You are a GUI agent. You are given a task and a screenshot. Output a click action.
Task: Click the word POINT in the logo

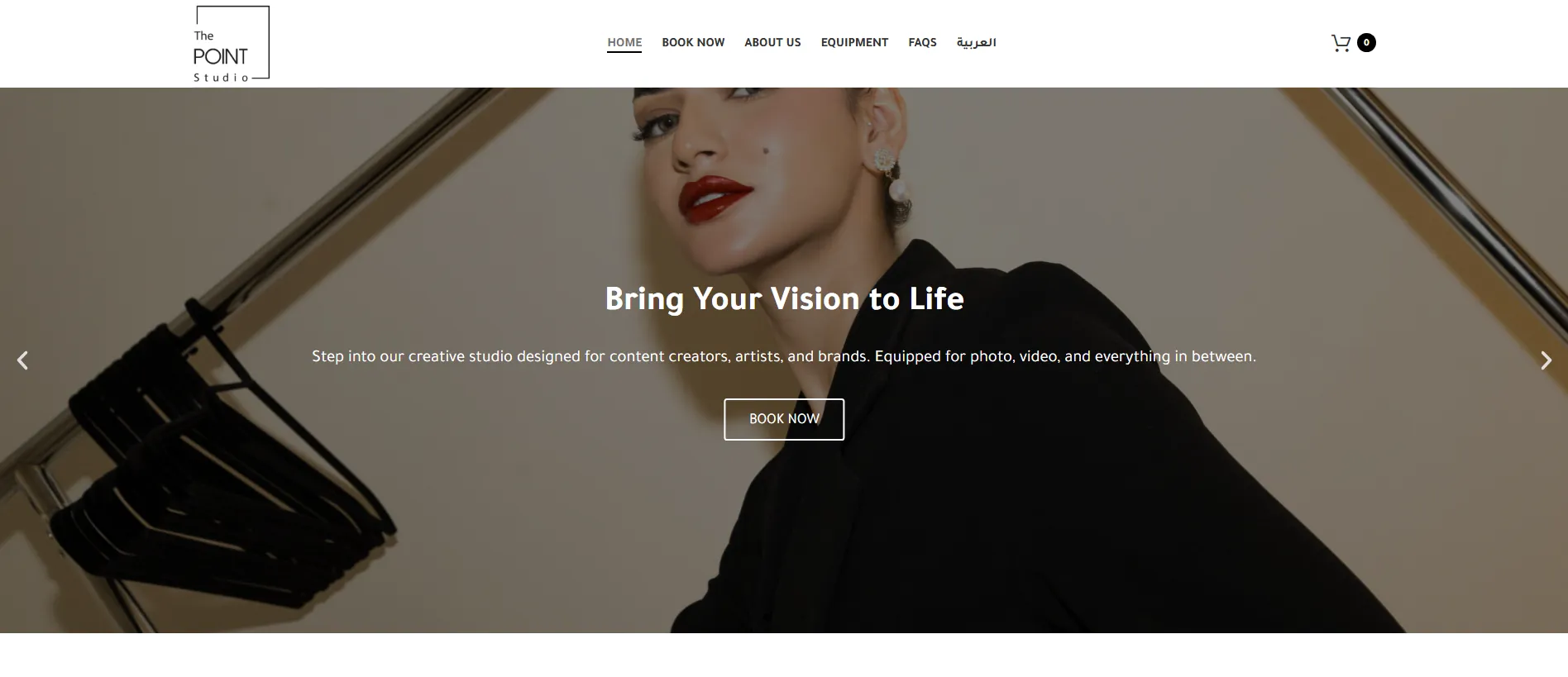220,57
